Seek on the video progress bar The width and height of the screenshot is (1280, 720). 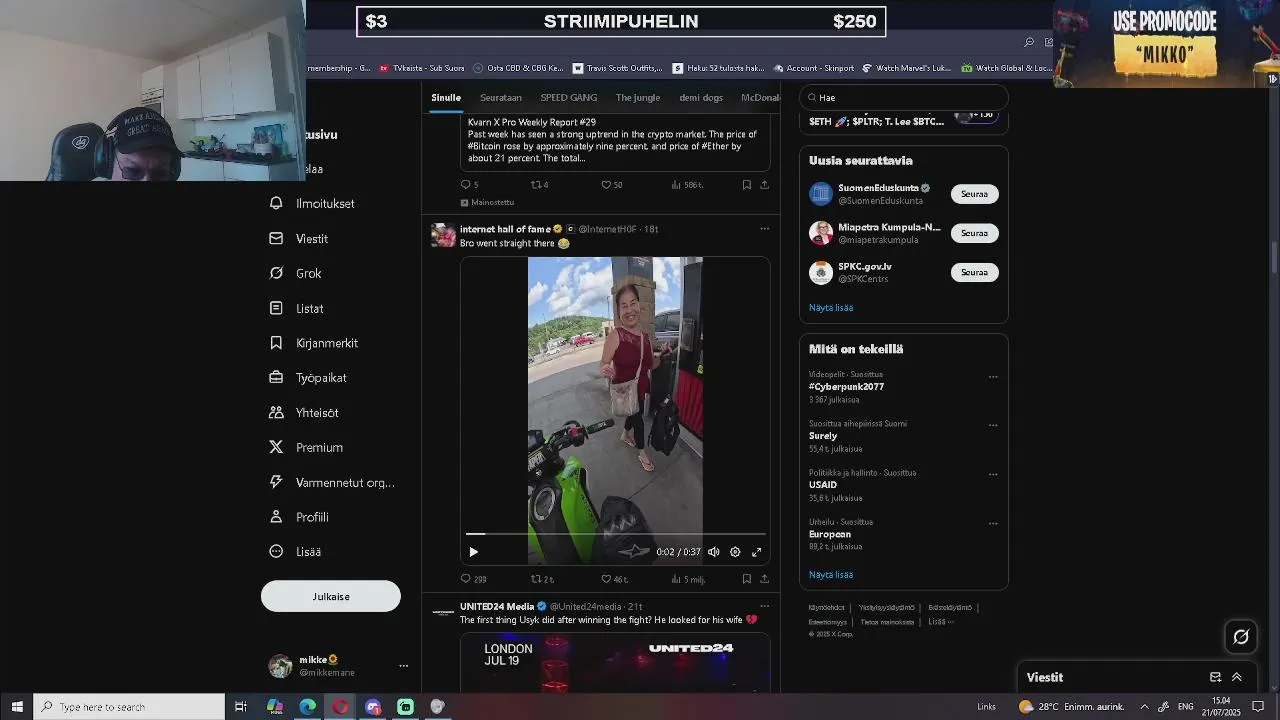(615, 534)
